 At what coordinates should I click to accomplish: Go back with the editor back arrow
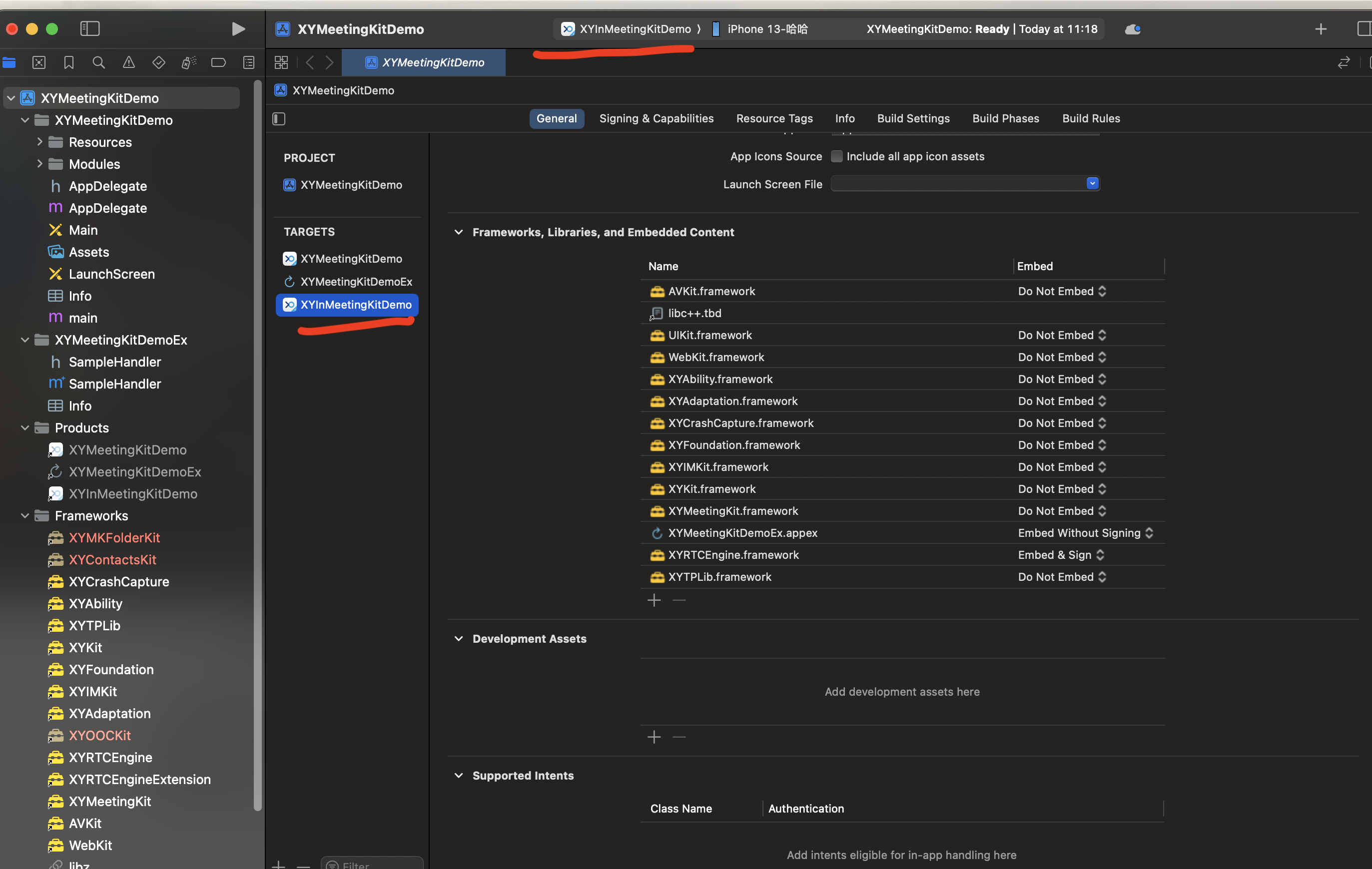[310, 62]
